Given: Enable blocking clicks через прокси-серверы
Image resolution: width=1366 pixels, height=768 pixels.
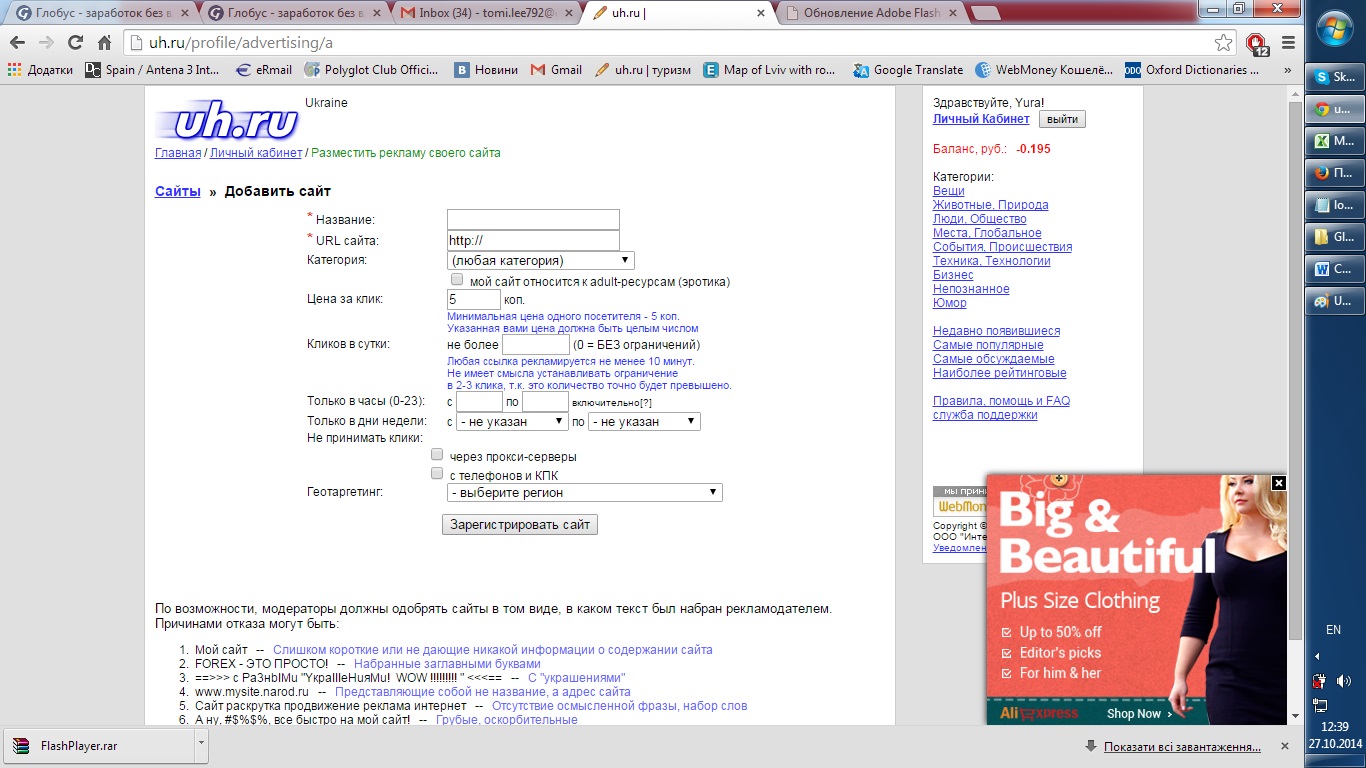Looking at the screenshot, I should pyautogui.click(x=437, y=455).
